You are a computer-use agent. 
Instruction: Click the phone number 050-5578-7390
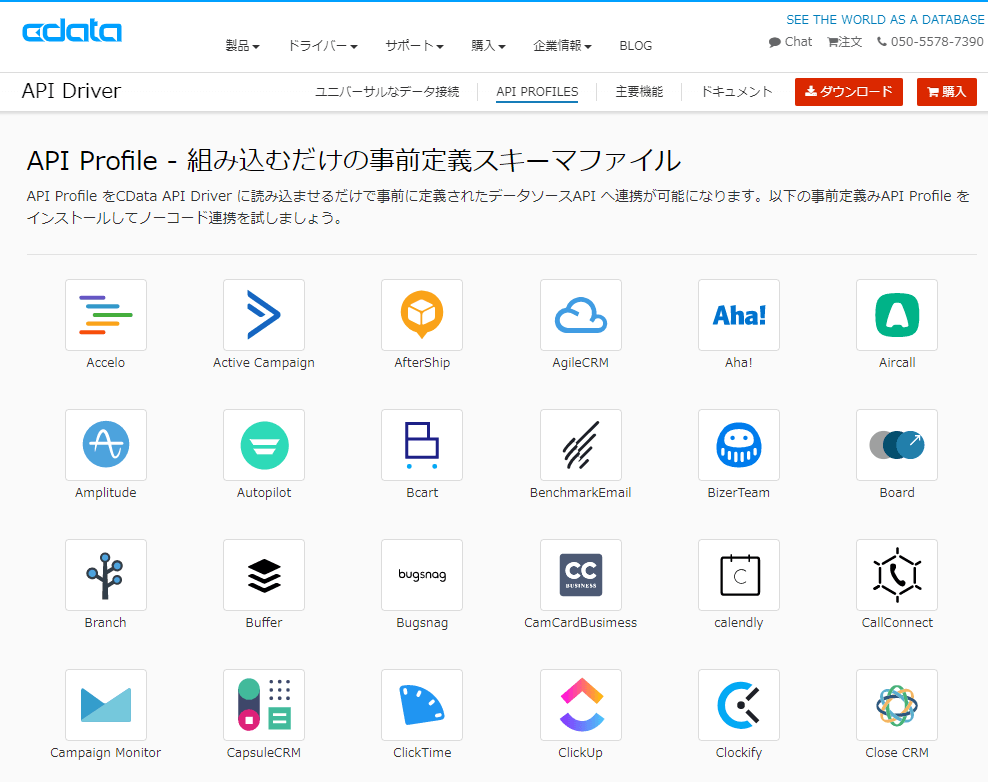pyautogui.click(x=930, y=42)
